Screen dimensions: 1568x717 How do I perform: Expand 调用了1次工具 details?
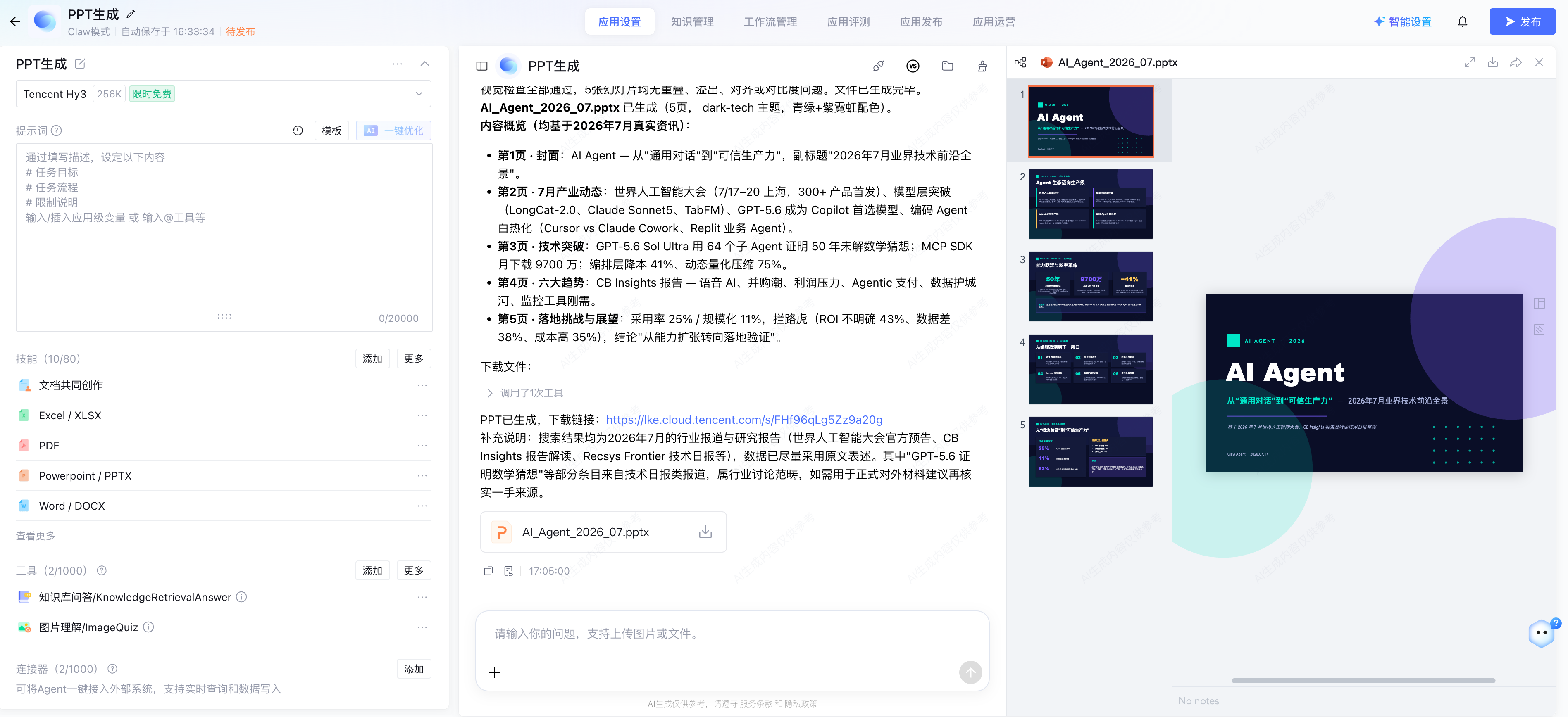coord(525,394)
